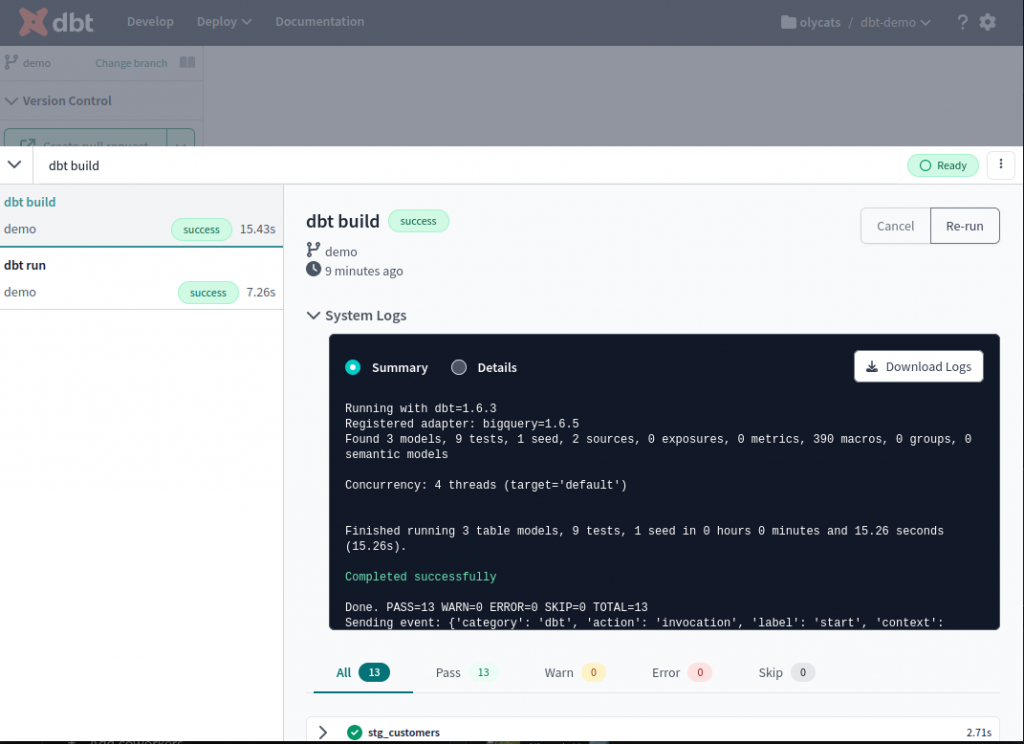Viewport: 1024px width, 744px height.
Task: Click the clock icon by 9 minutes ago
Action: pyautogui.click(x=313, y=269)
